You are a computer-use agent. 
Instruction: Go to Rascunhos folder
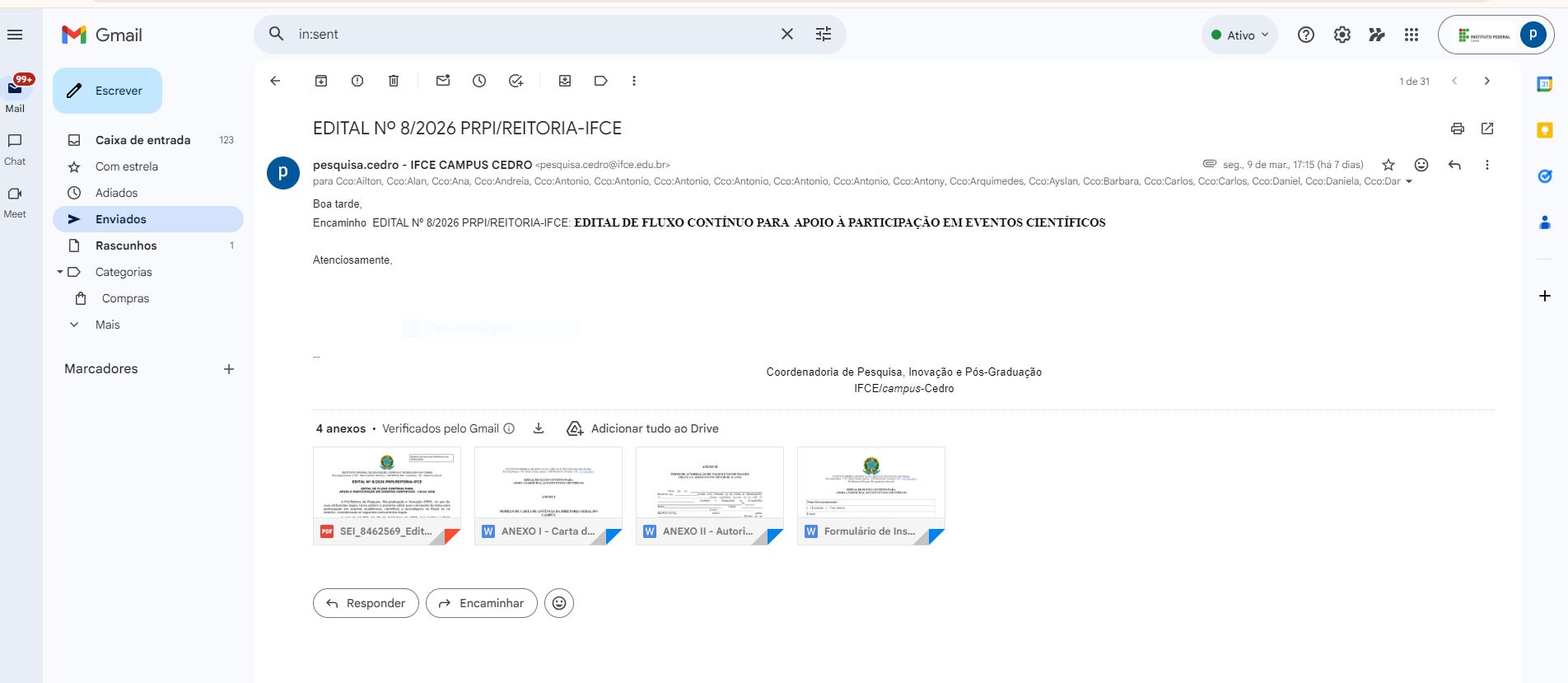(x=126, y=246)
